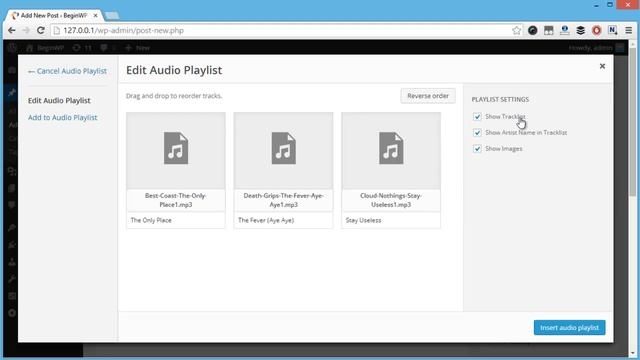Go back with browser back arrow
Viewport: 640px width, 360px height.
pos(12,31)
